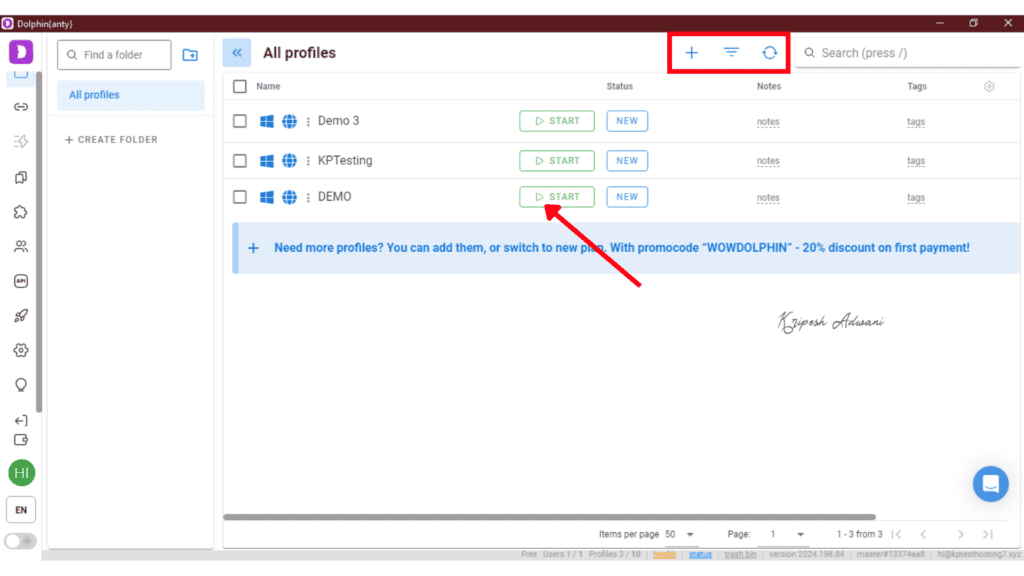The image size is (1024, 576).
Task: Create a new profile with the plus icon
Action: pos(691,52)
